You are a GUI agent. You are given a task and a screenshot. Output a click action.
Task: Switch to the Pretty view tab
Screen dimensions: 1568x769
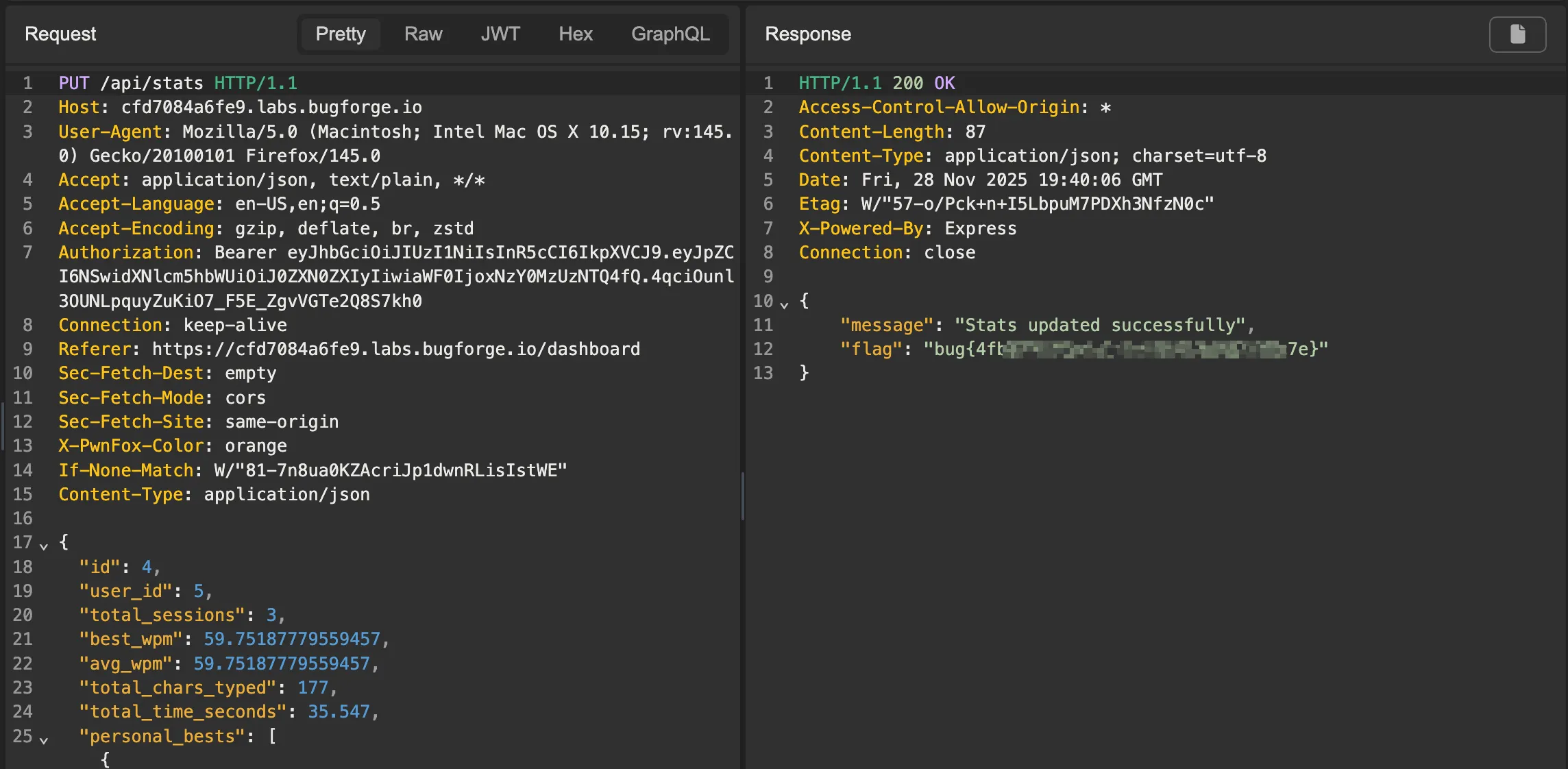click(x=340, y=34)
